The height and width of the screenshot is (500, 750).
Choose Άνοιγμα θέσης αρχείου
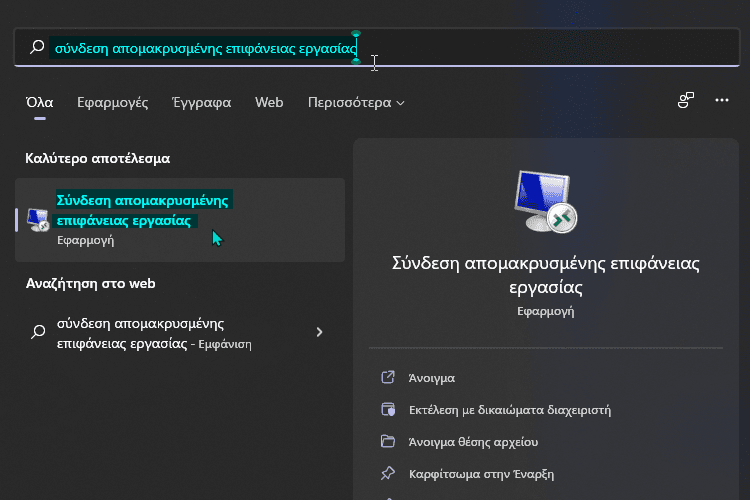tap(474, 442)
